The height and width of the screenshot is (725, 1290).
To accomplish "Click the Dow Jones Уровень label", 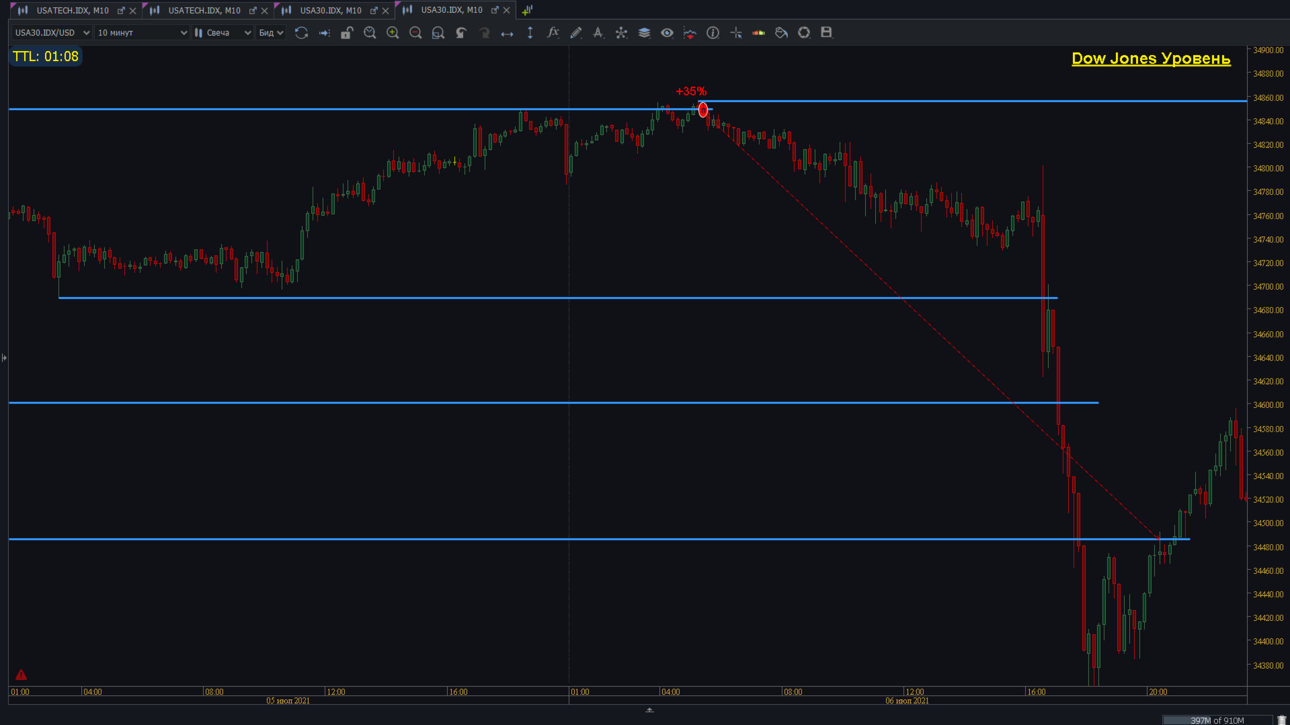I will click(1151, 58).
